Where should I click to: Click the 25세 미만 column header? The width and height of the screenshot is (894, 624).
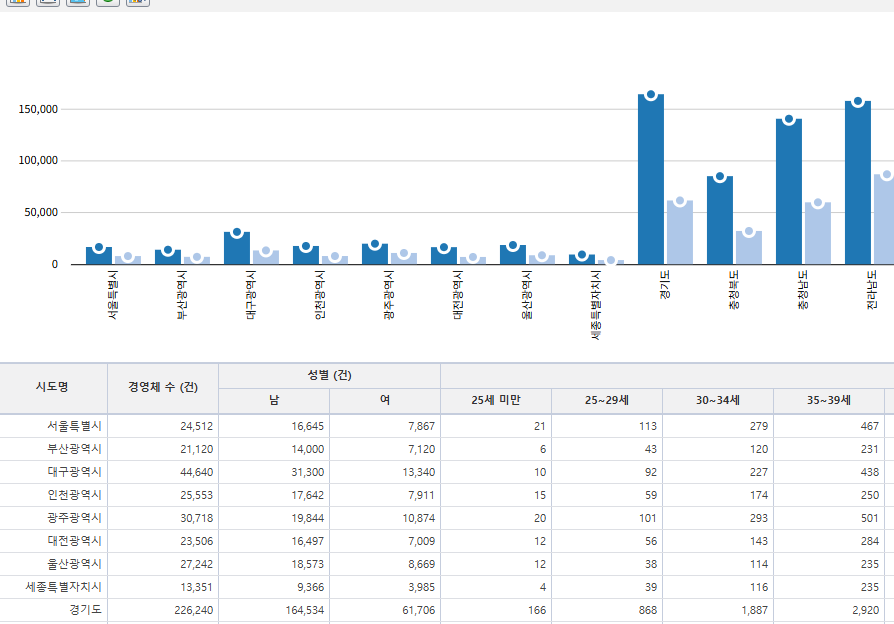click(496, 400)
